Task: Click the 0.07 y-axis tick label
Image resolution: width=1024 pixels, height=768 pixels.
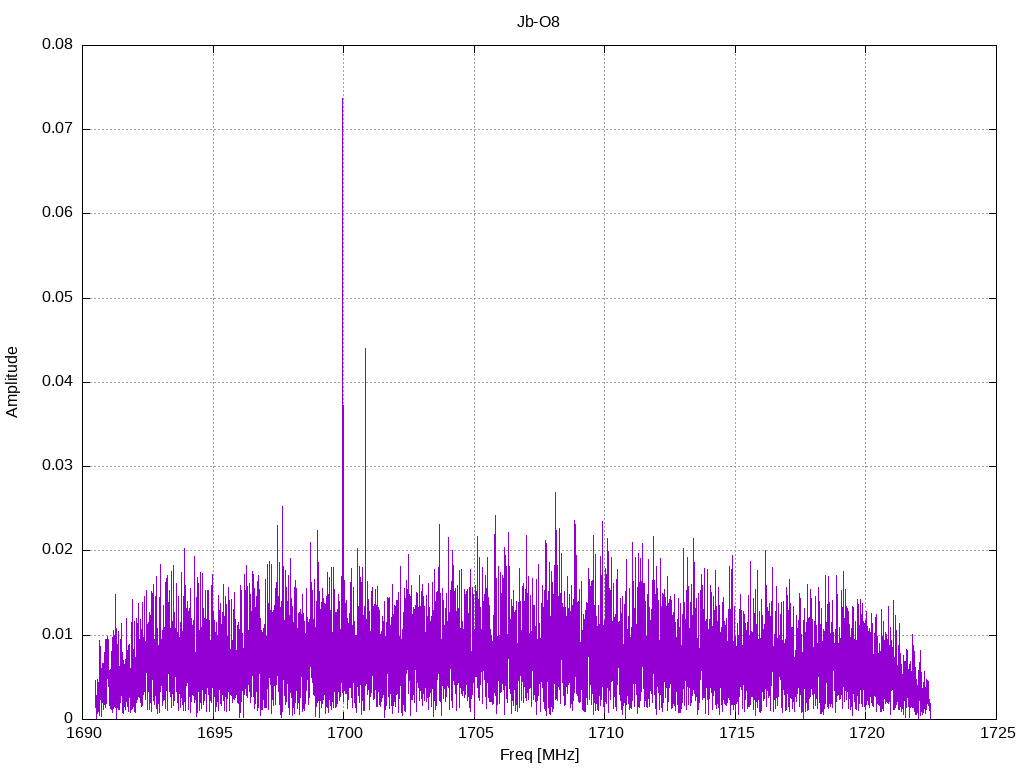Action: [x=56, y=129]
